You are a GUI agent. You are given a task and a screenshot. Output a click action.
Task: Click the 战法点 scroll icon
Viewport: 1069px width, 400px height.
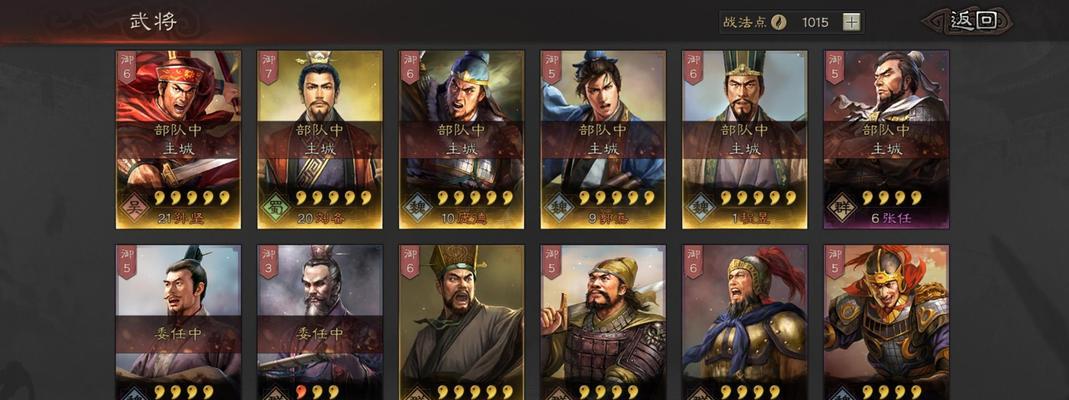779,22
